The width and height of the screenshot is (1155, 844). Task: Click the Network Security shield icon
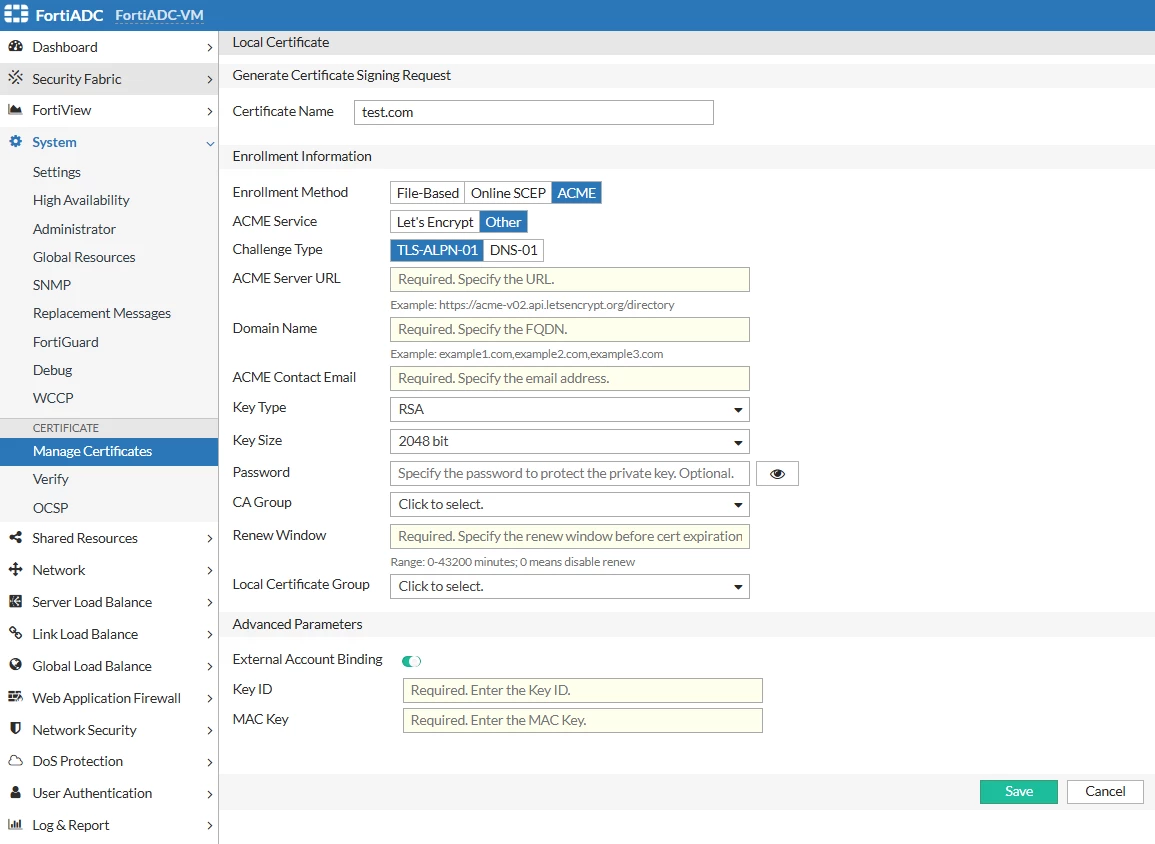click(x=15, y=728)
